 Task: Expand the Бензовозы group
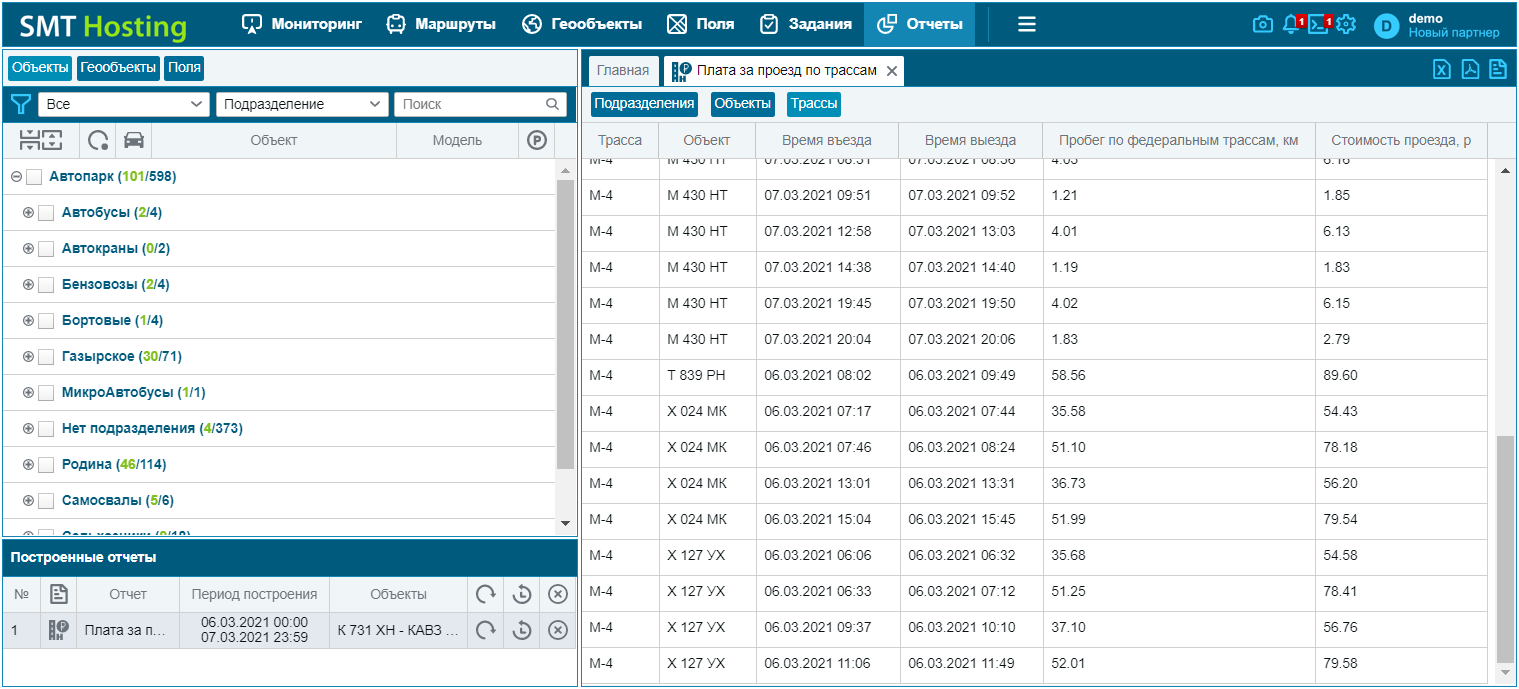coord(28,285)
